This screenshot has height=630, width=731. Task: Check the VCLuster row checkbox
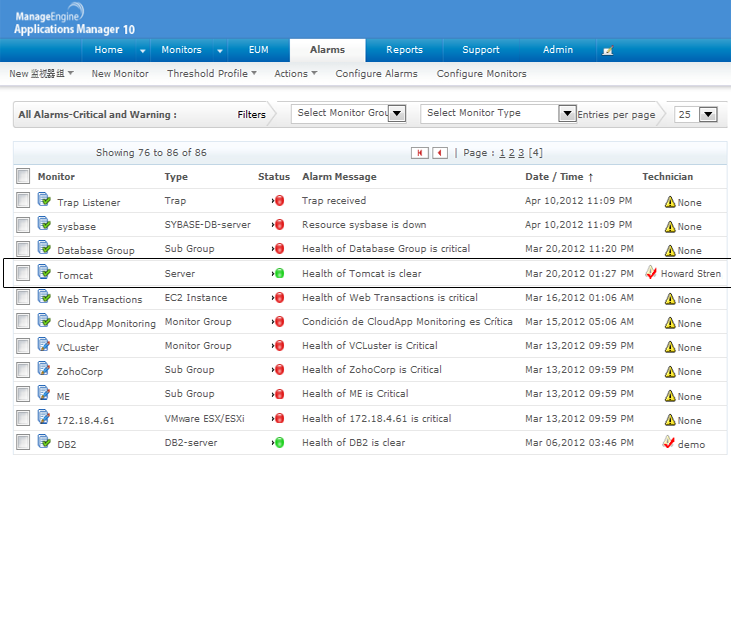(23, 346)
